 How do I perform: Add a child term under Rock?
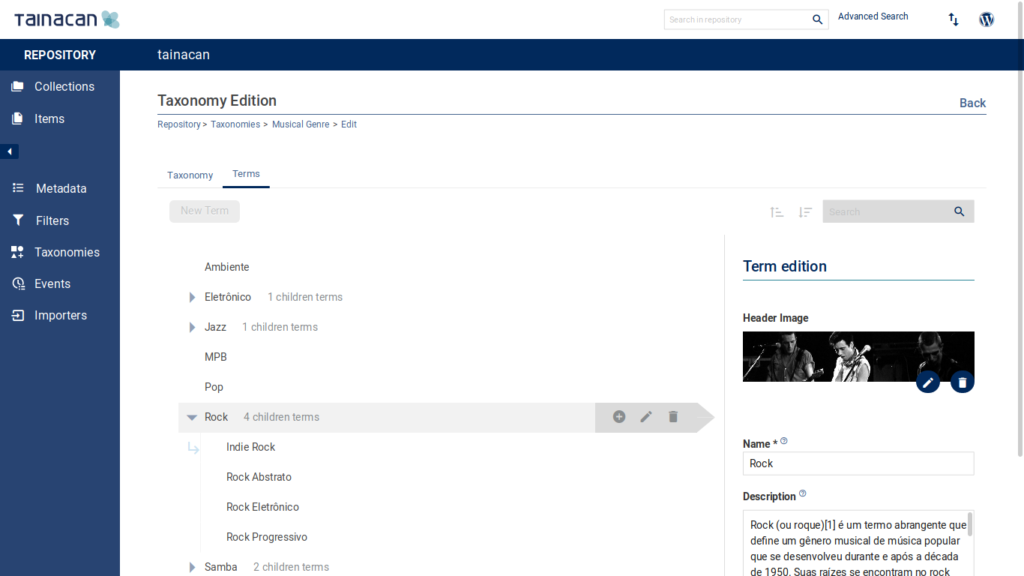(x=618, y=417)
